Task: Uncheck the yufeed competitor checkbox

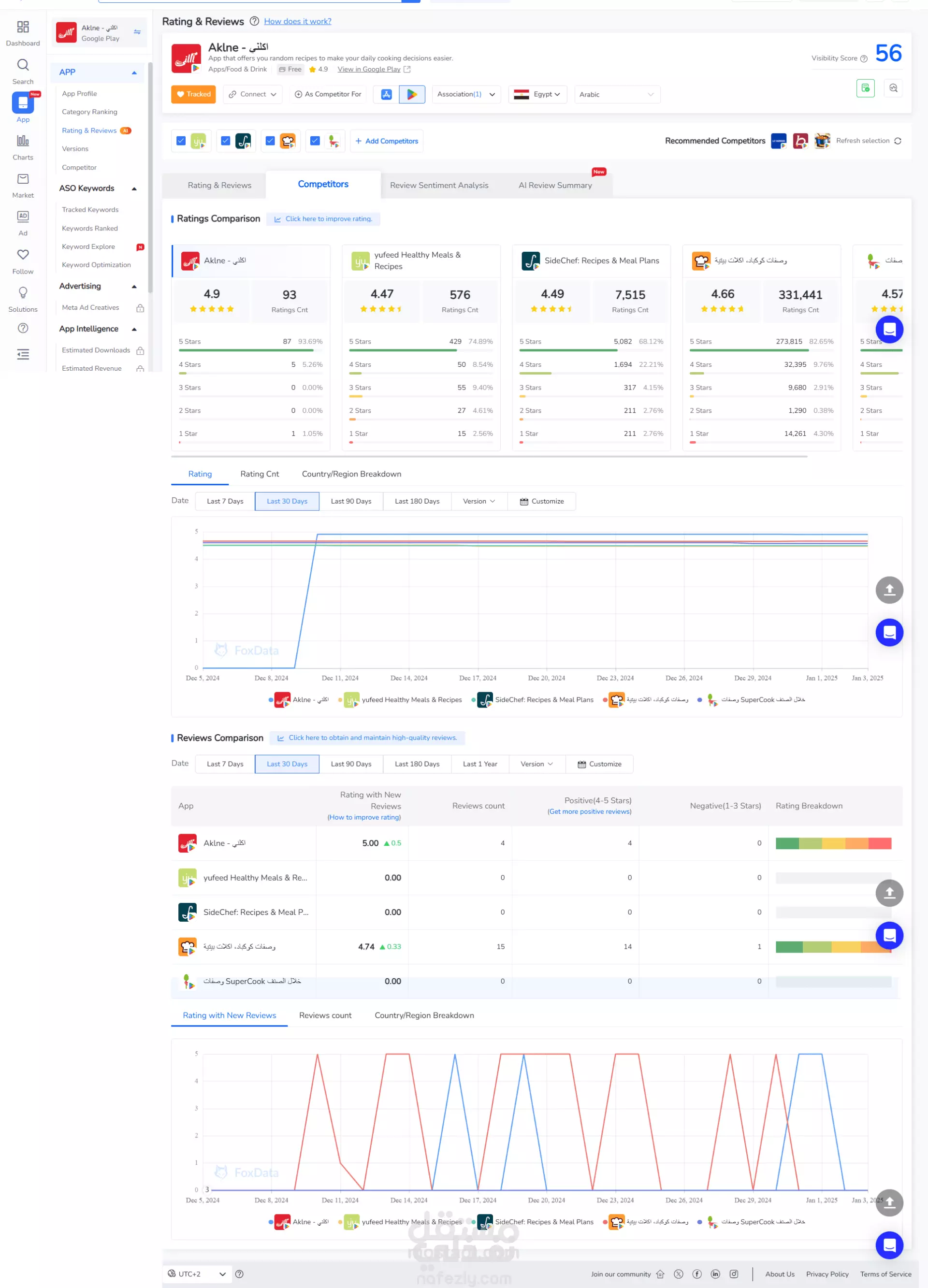Action: [181, 141]
